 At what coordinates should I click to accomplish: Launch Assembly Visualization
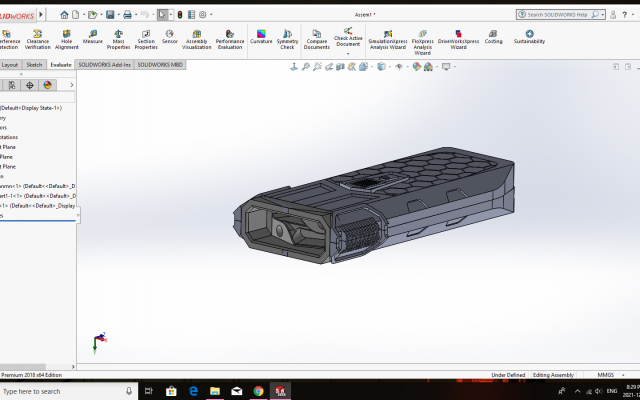(197, 40)
